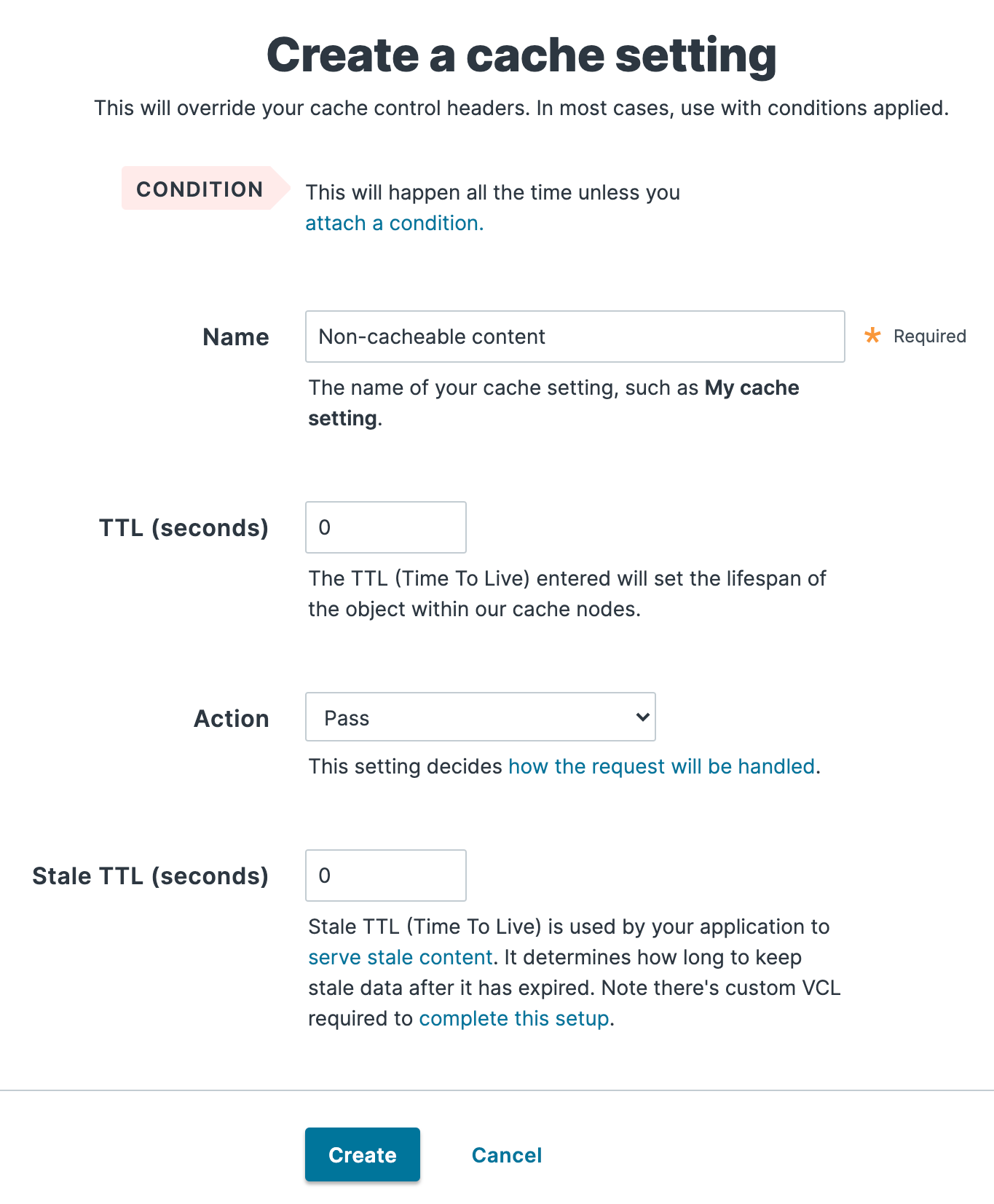Click the Pass option text in Action selector

[x=347, y=717]
